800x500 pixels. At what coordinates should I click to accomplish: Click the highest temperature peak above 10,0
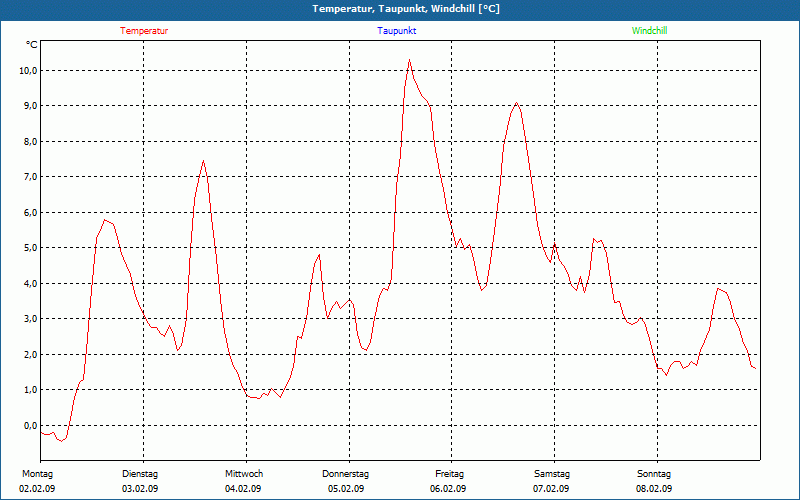[x=409, y=60]
